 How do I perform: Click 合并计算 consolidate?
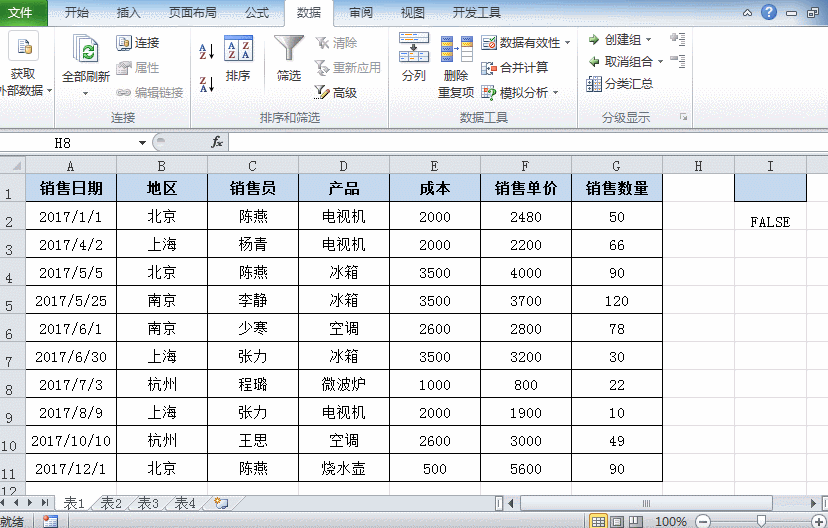[515, 68]
